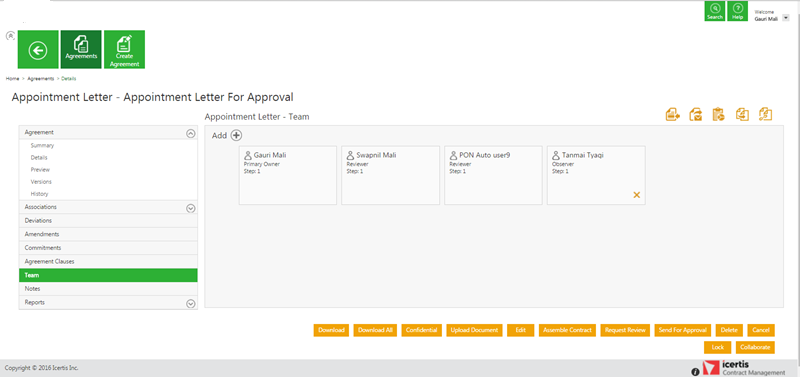
Task: Open the Create Agreement tile
Action: tap(124, 49)
